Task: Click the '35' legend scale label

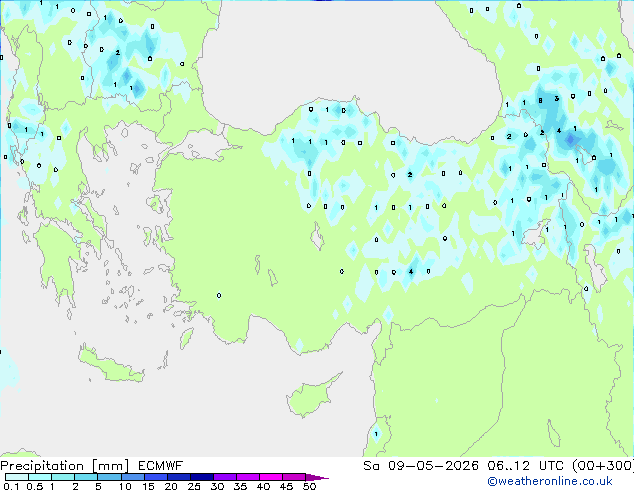Action: point(240,486)
